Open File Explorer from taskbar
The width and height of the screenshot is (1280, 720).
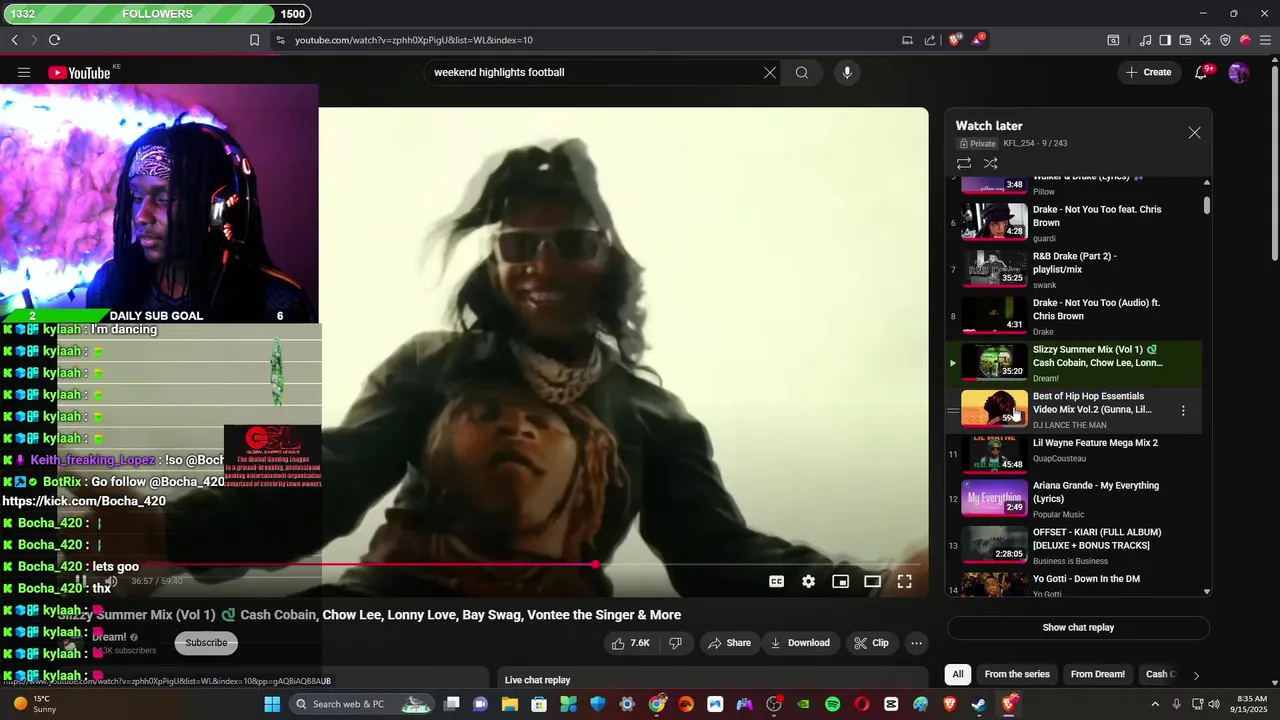click(510, 704)
